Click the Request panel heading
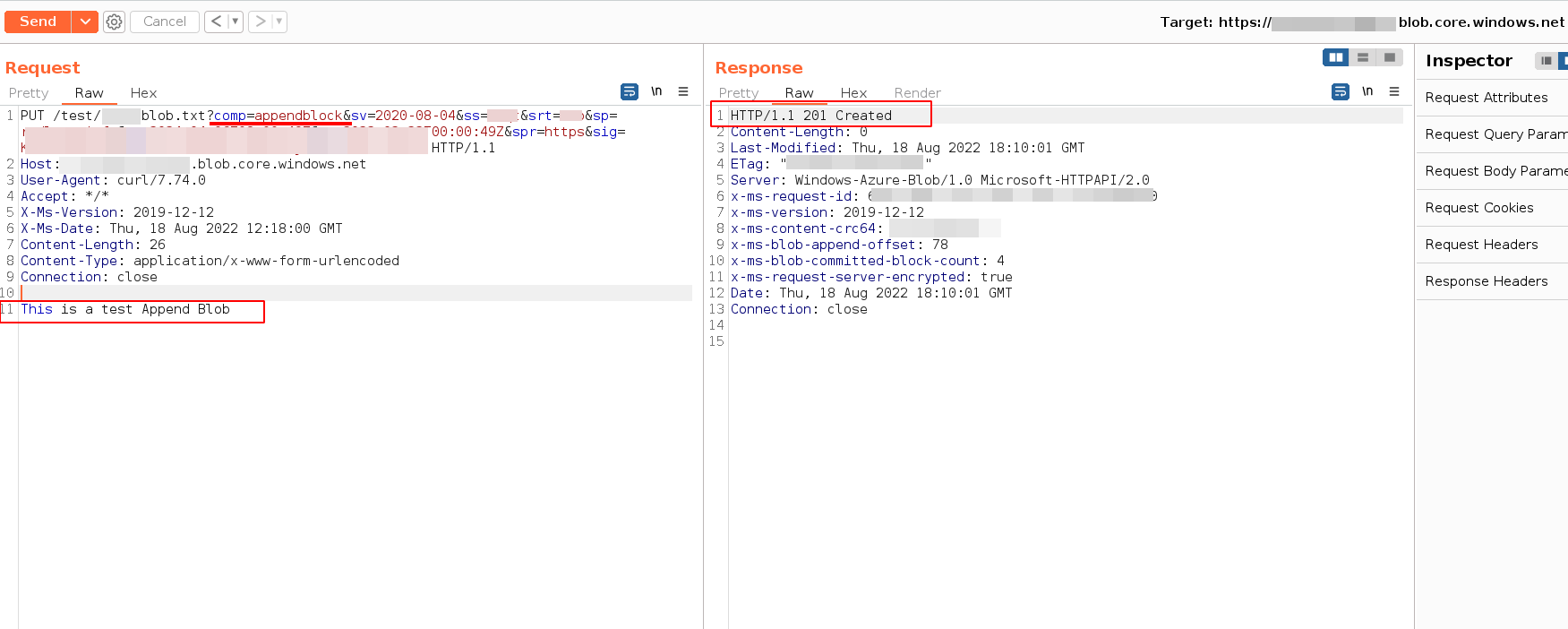 coord(42,68)
